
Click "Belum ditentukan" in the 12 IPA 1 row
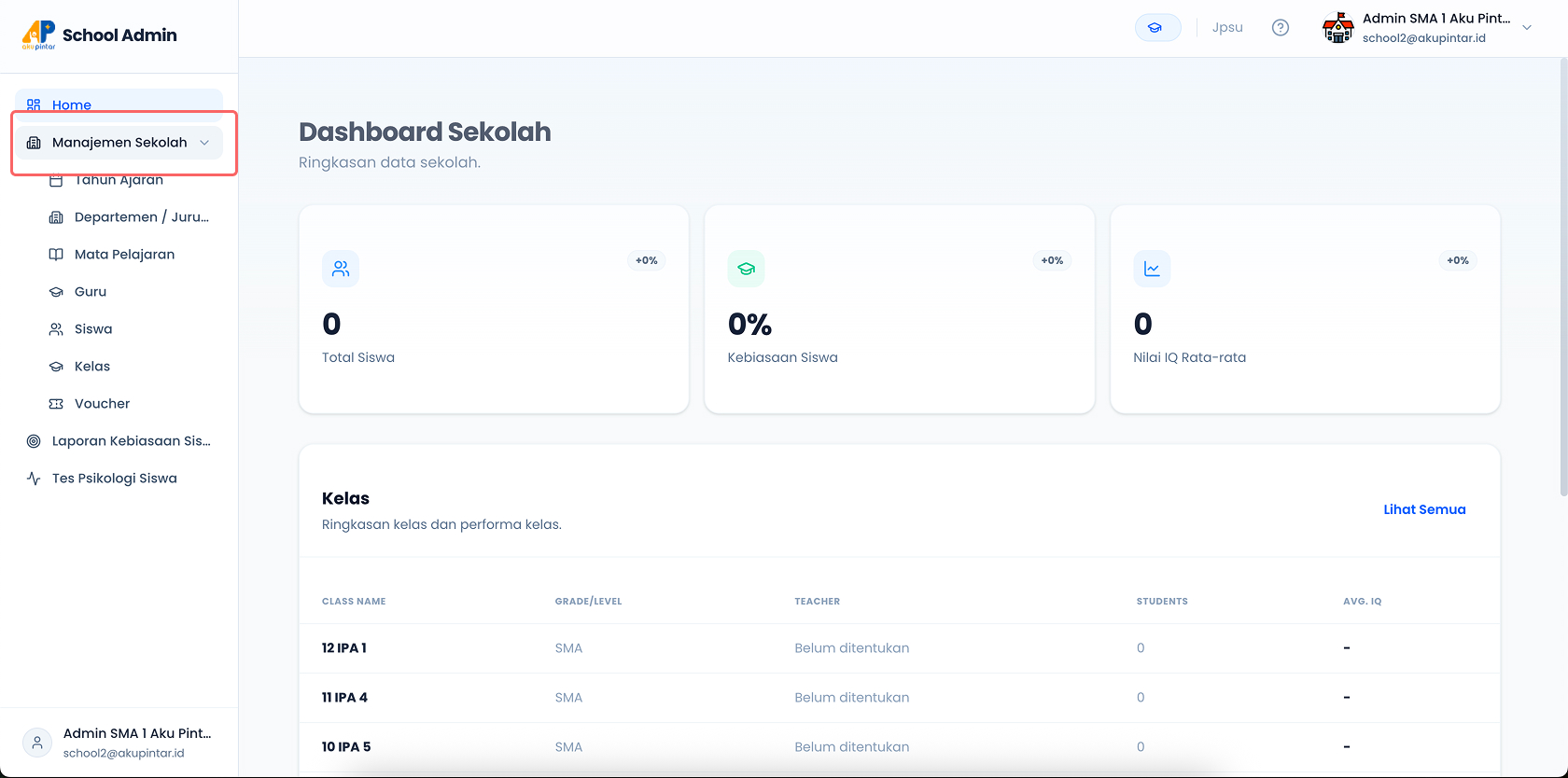[x=852, y=648]
